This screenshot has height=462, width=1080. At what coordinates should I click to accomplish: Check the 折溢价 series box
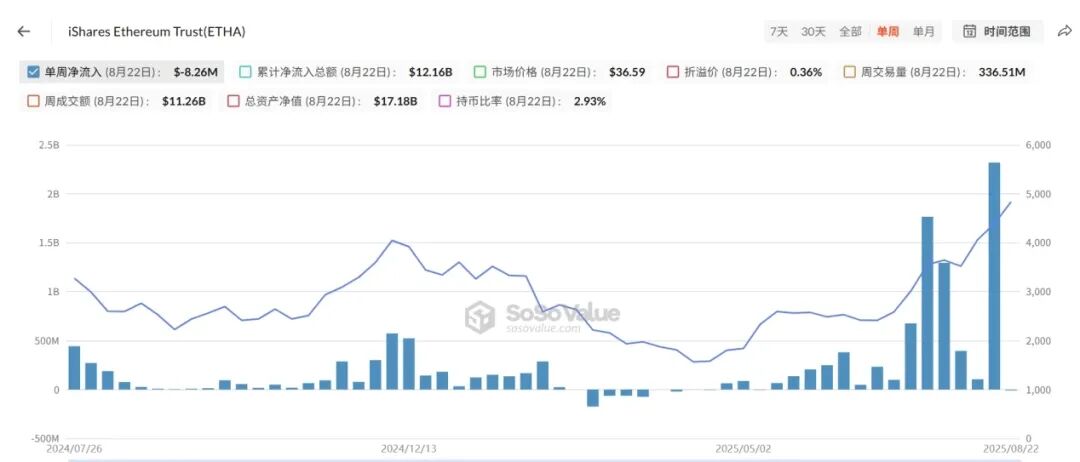pos(673,72)
